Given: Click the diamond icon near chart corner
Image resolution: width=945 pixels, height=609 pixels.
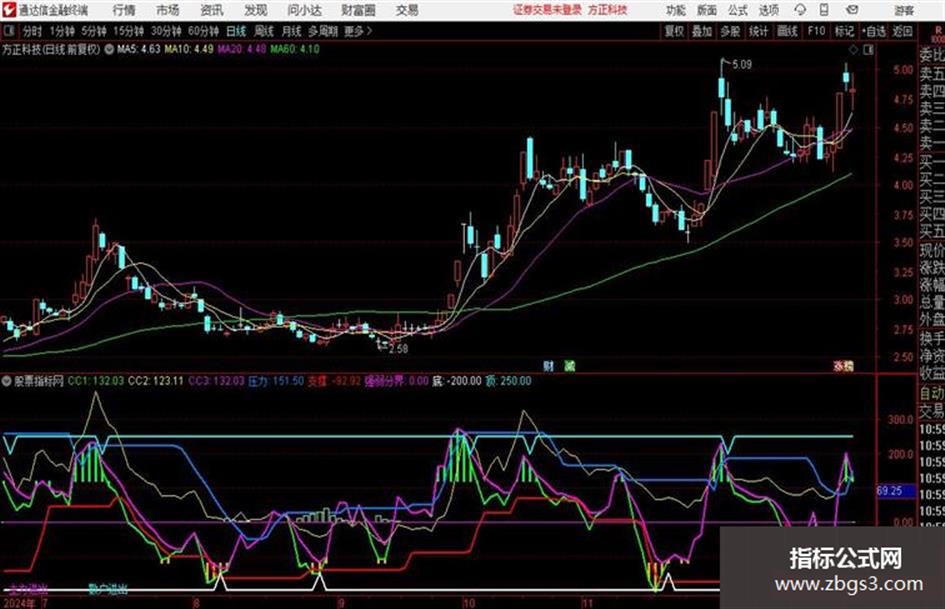Looking at the screenshot, I should point(854,49).
